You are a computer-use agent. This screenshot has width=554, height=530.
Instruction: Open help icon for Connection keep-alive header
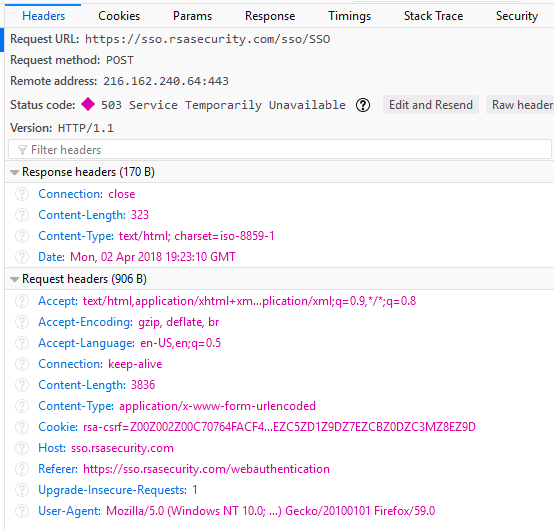click(x=22, y=364)
